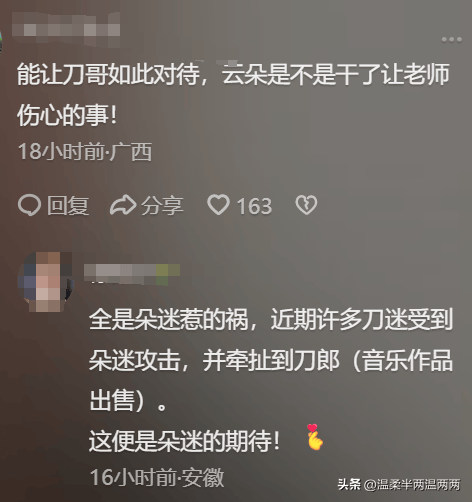The image size is (472, 502).
Task: Click the 163 like count
Action: click(x=254, y=206)
